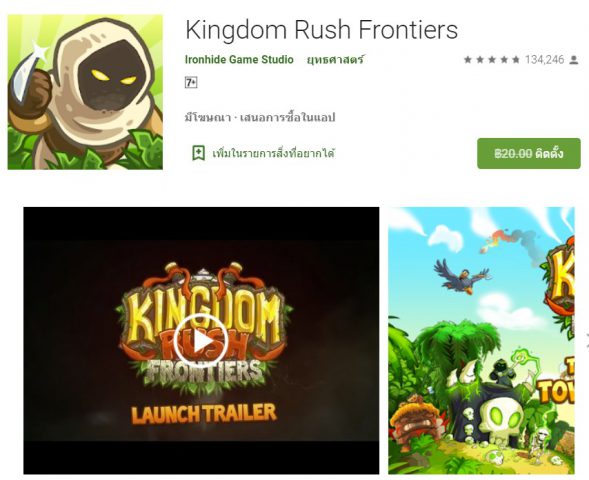Click the มีโฆษณา contains ads notice
The width and height of the screenshot is (589, 480).
(207, 118)
